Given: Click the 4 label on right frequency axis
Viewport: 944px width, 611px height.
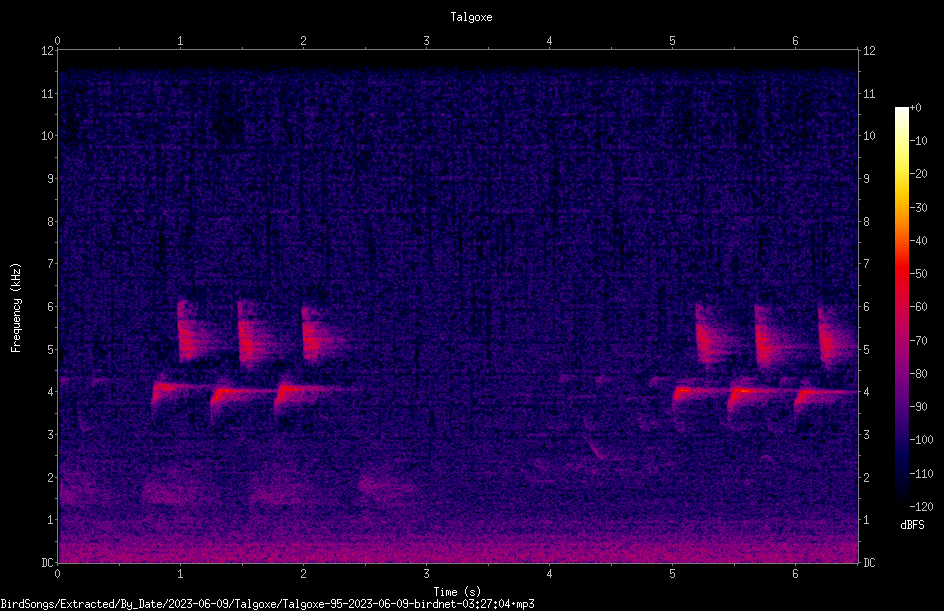Looking at the screenshot, I should [x=866, y=392].
